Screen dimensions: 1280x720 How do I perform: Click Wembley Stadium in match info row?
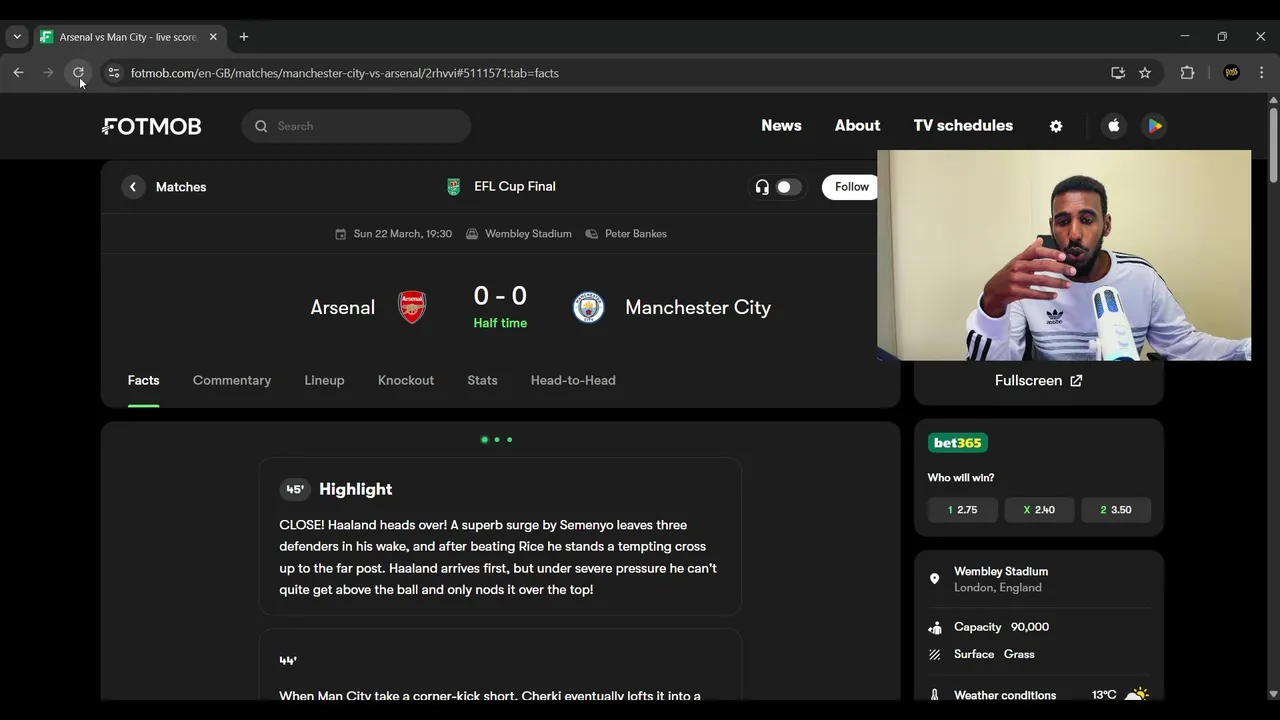tap(528, 234)
